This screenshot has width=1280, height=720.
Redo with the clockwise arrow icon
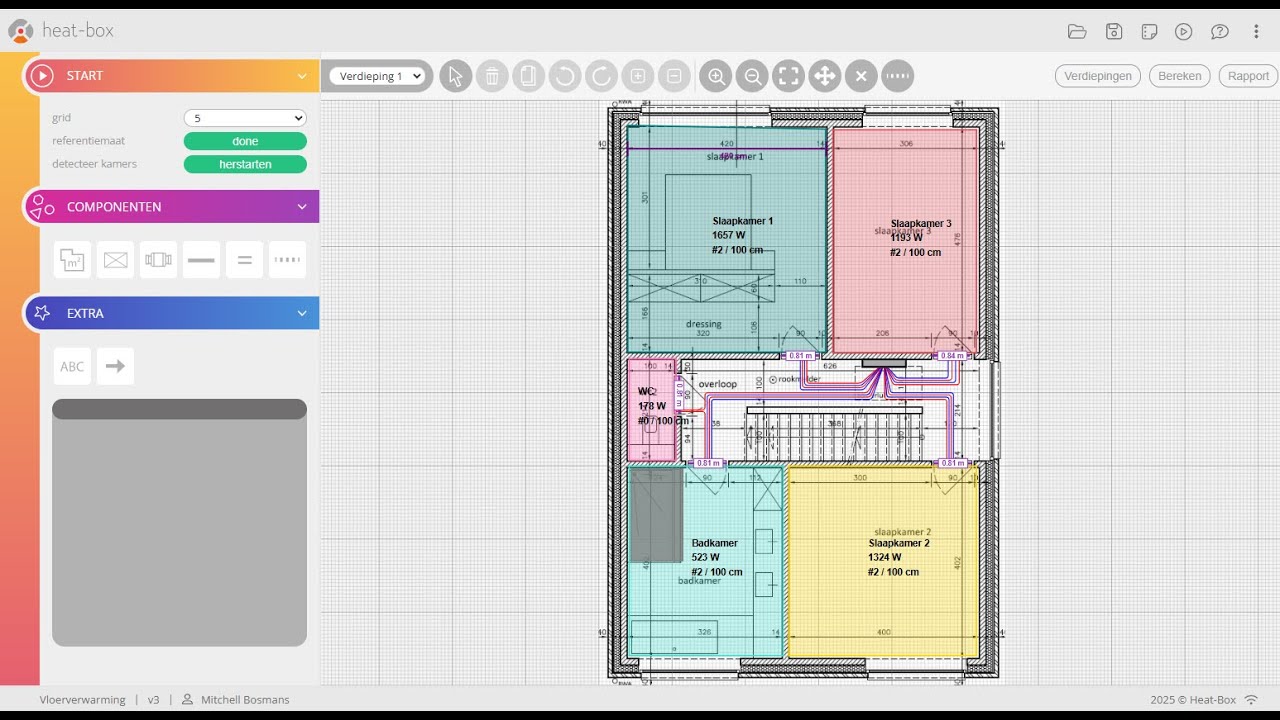point(602,76)
